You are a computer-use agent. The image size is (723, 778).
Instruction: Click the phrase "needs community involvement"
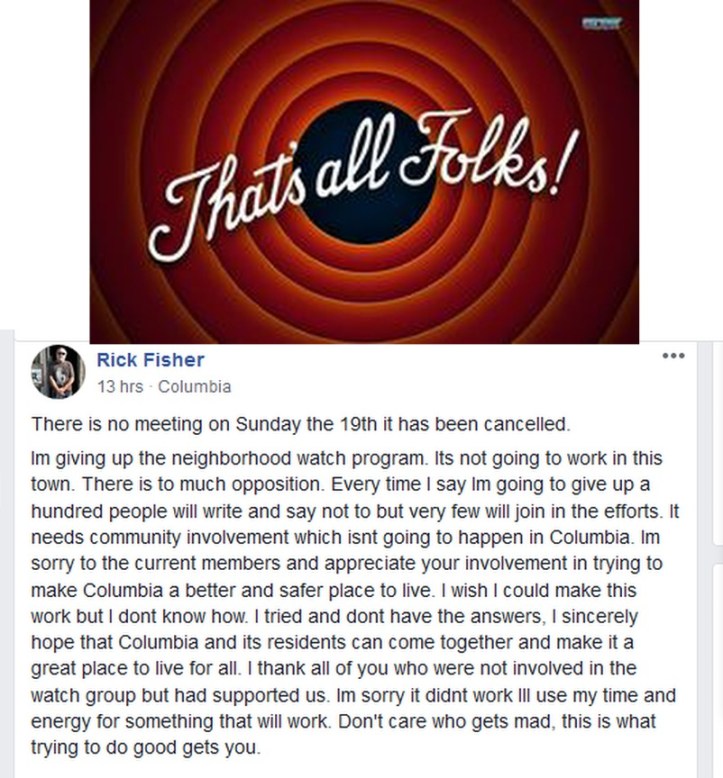point(140,536)
